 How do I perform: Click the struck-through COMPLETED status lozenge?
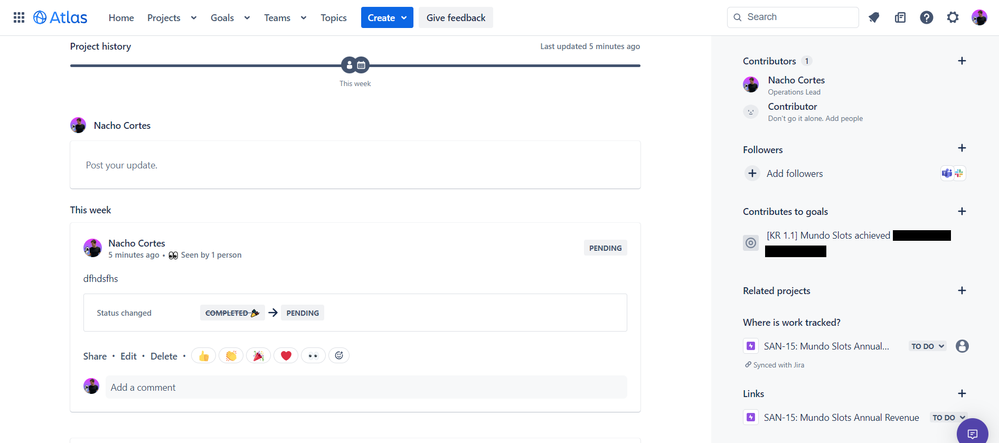232,313
